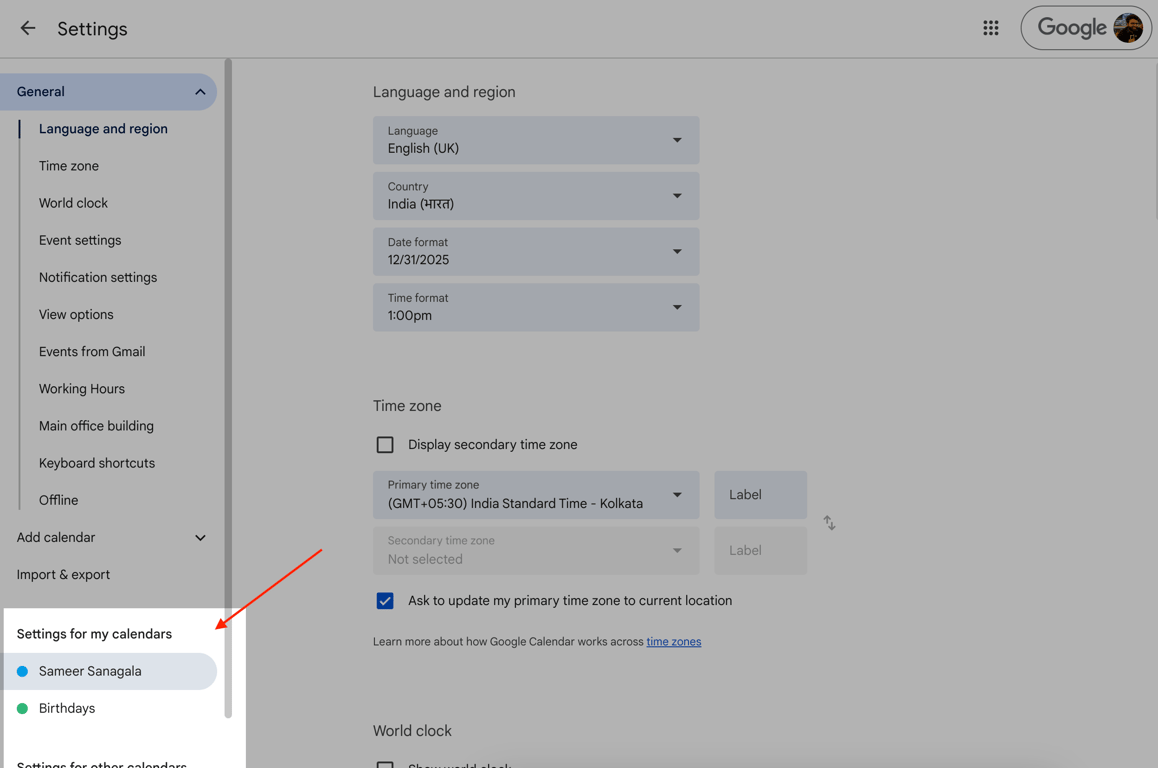Open the Date format dropdown
The width and height of the screenshot is (1158, 768).
[536, 252]
